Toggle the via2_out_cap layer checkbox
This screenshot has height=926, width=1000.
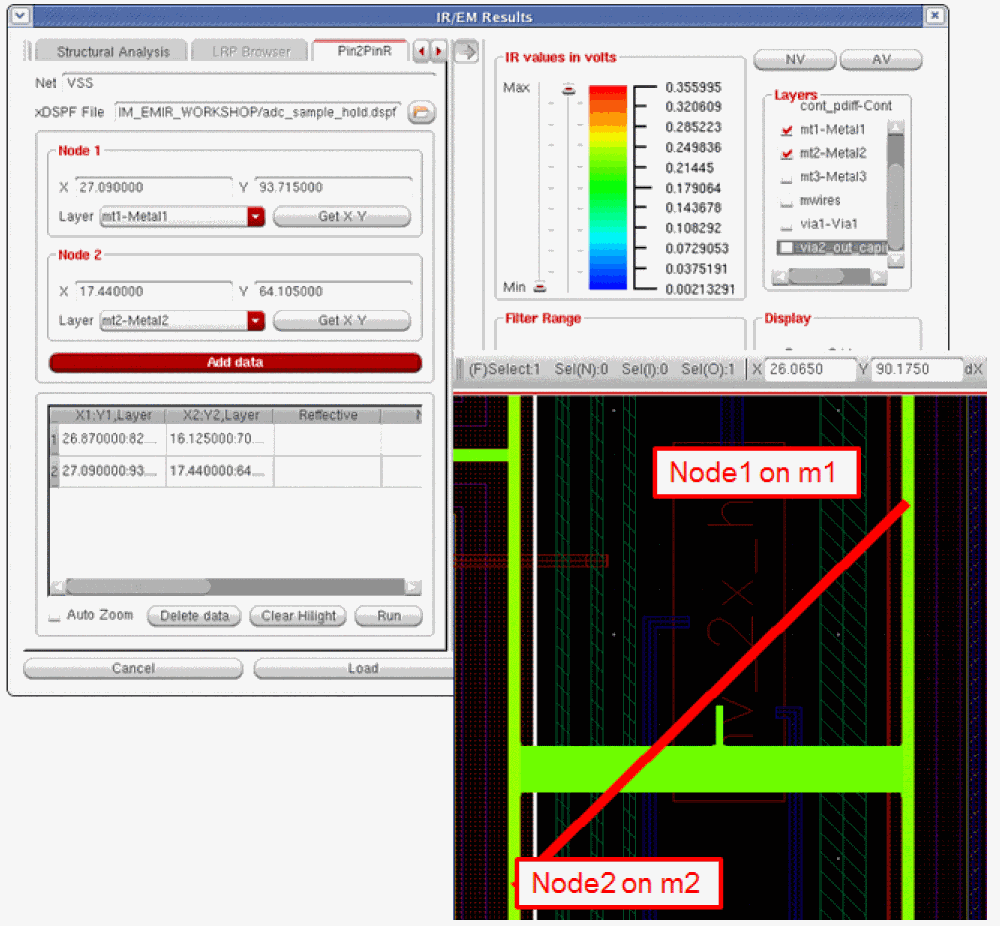click(786, 247)
